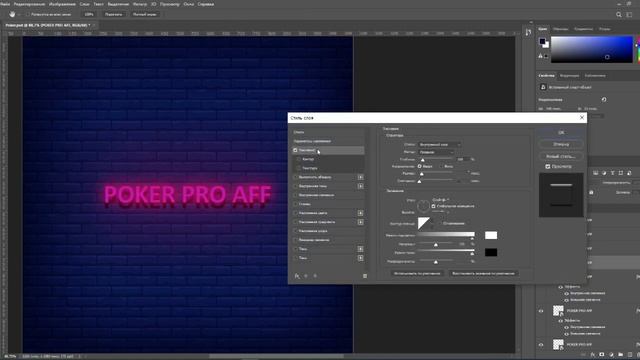Image resolution: width=640 pixels, height=360 pixels.
Task: Add another Наложение градиента effect plus icon
Action: pyautogui.click(x=360, y=222)
